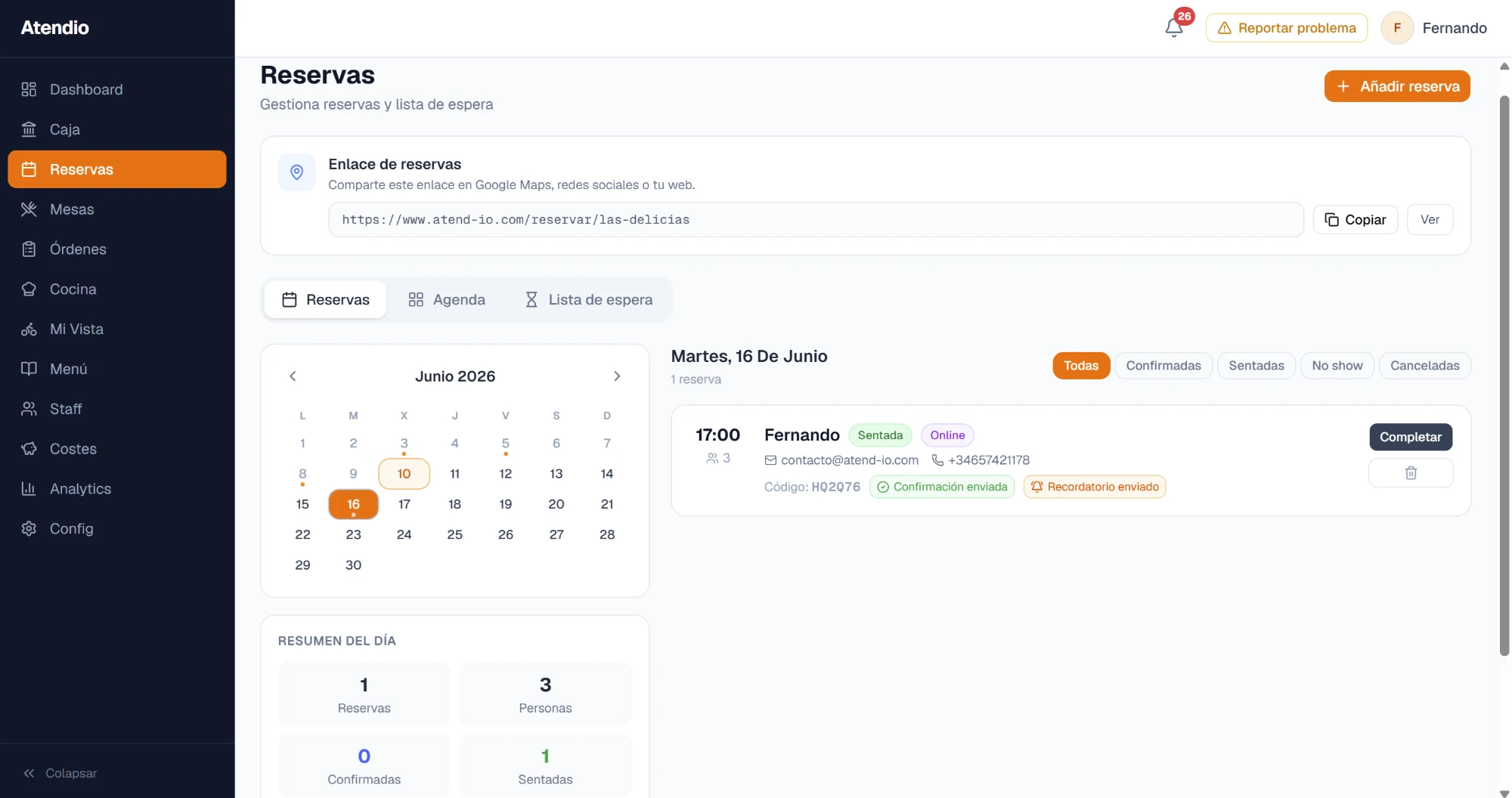
Task: Click Junio 2026 month title
Action: 455,376
